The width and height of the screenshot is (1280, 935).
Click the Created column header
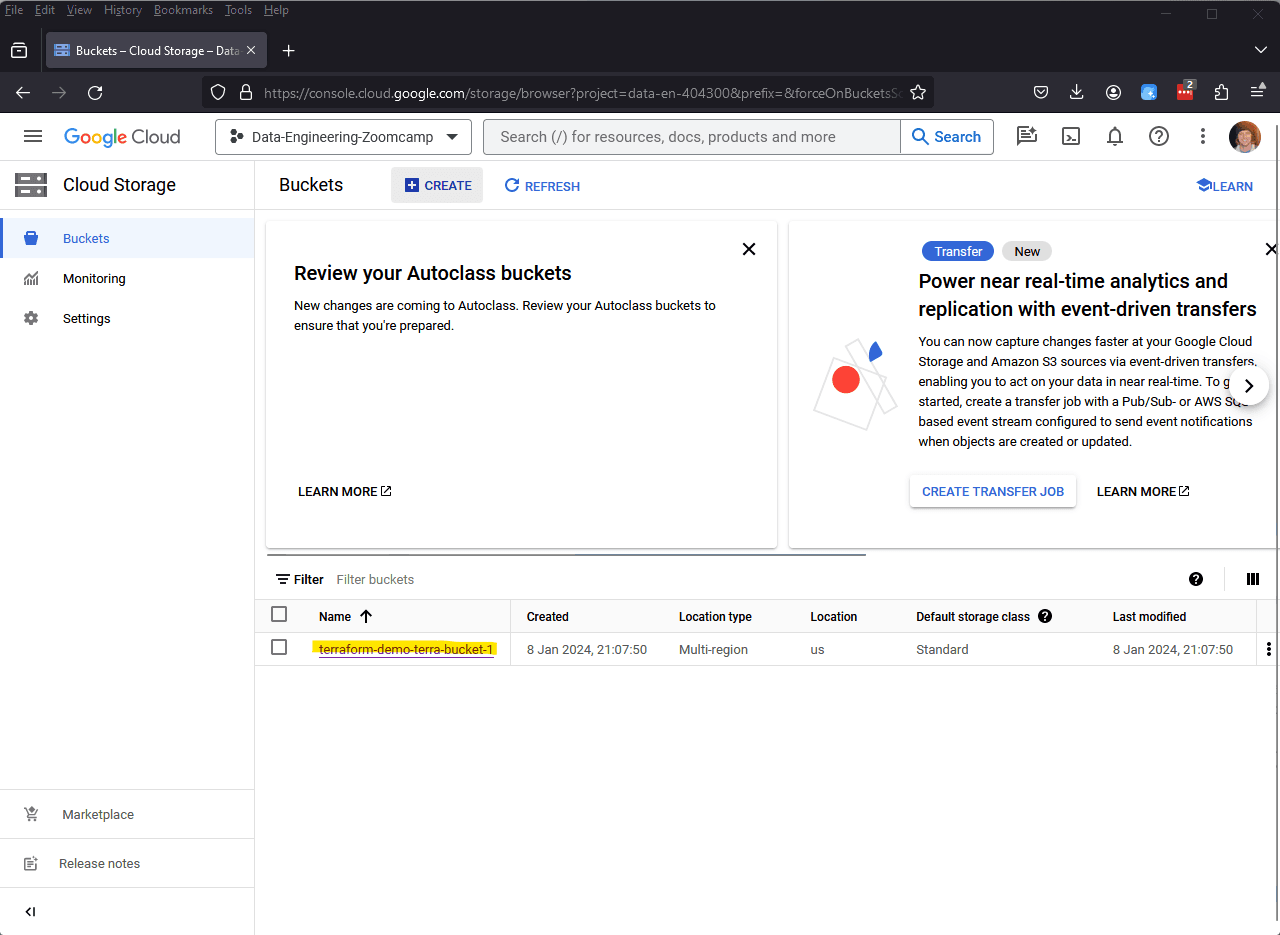(548, 617)
